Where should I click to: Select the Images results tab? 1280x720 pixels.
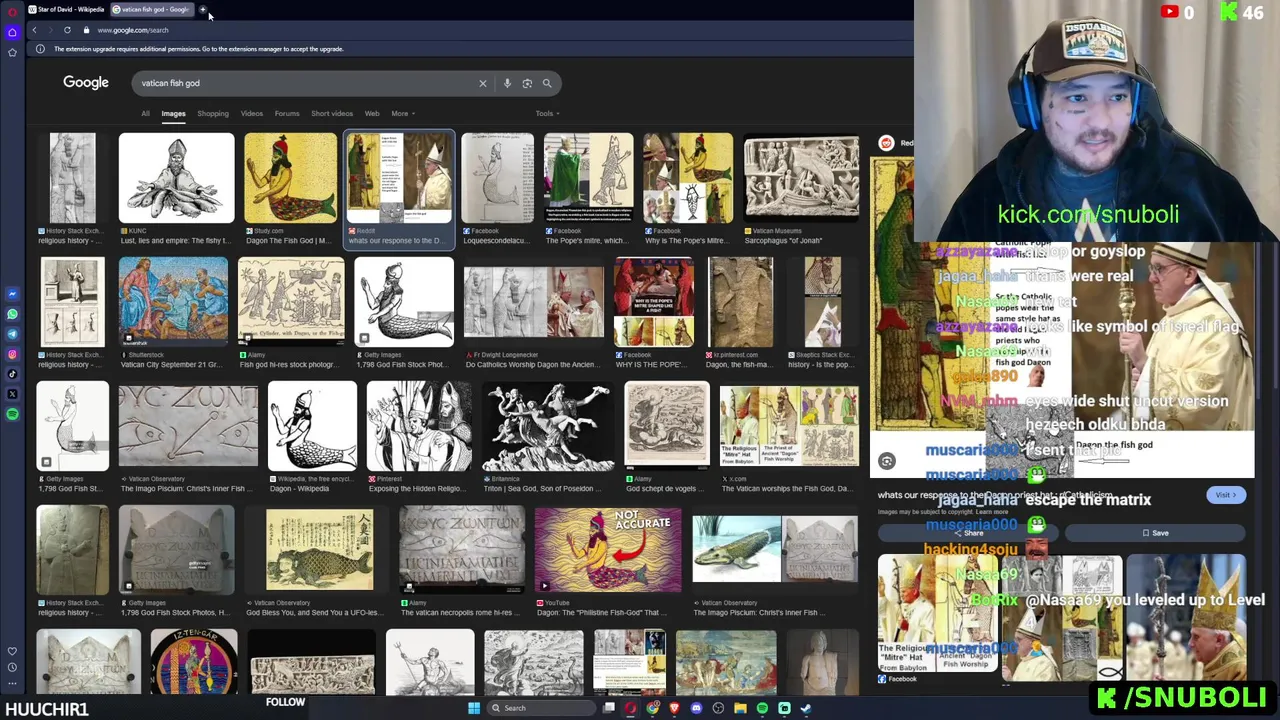[173, 113]
